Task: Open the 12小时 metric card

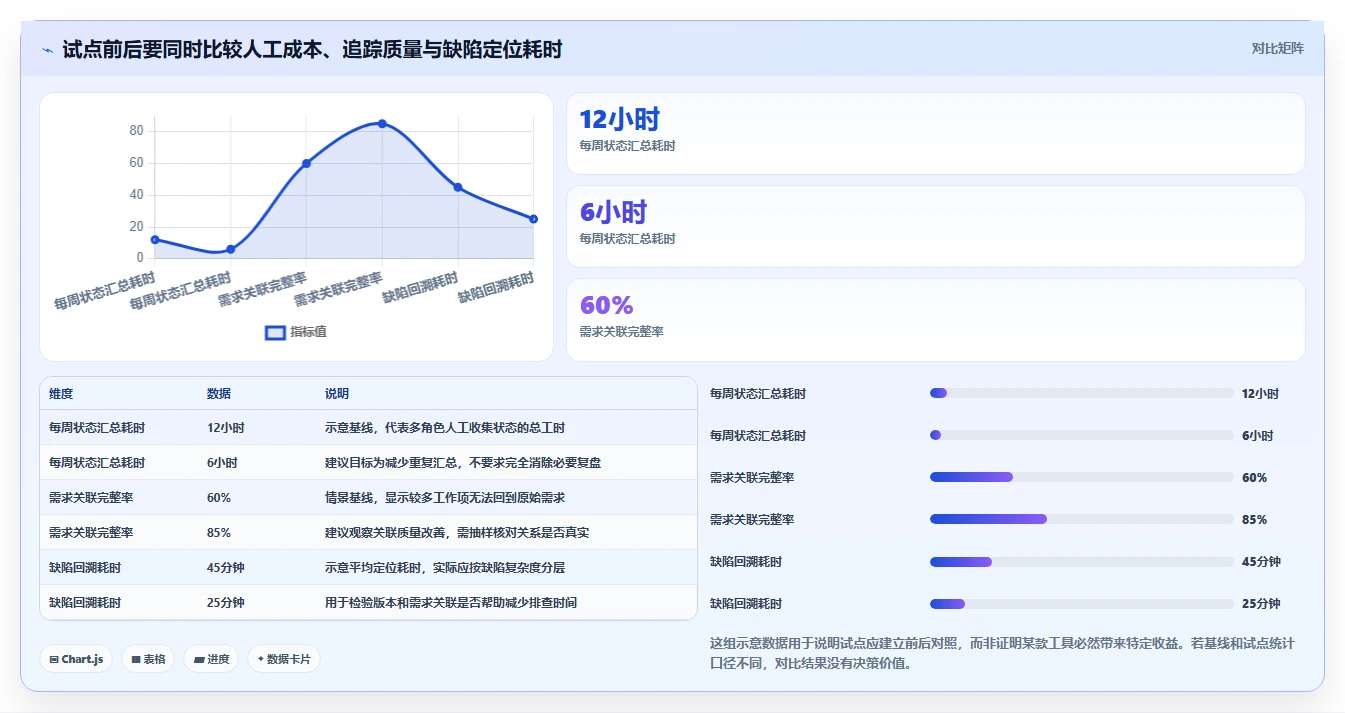Action: pyautogui.click(x=935, y=134)
